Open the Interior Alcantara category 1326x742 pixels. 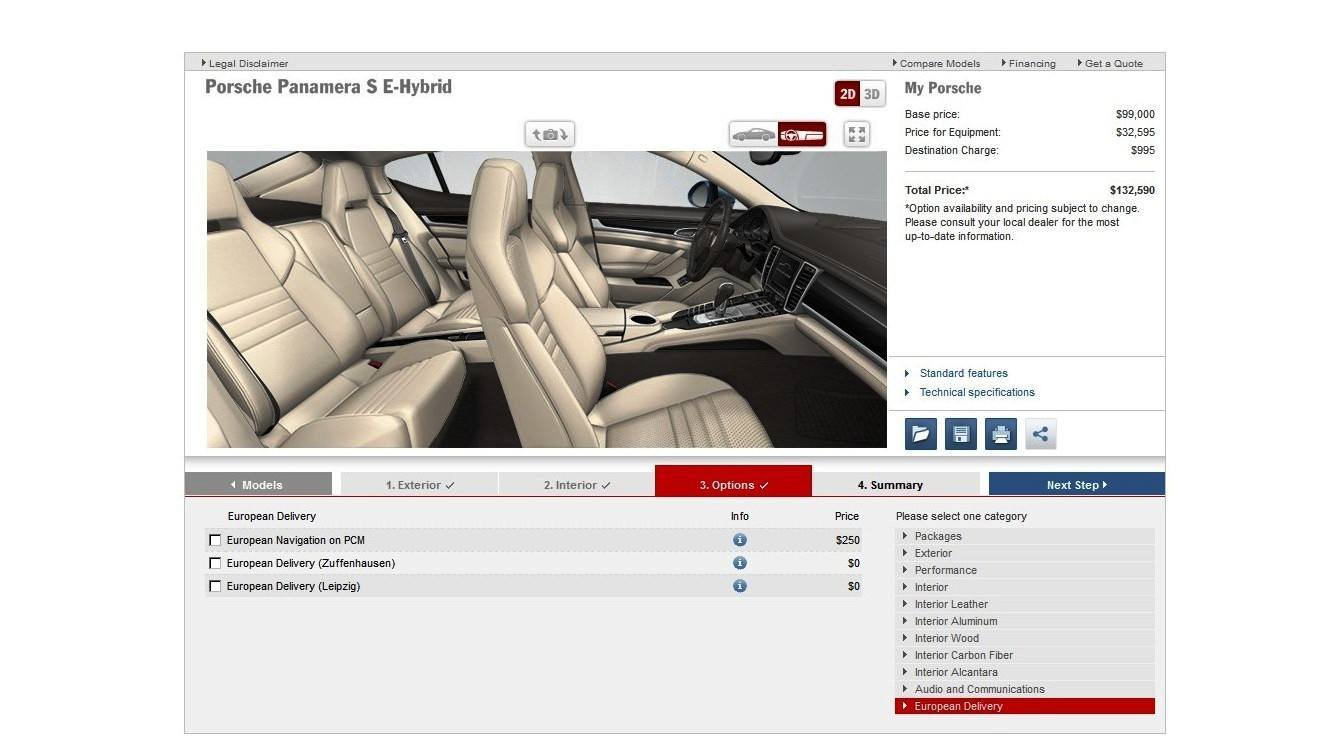pos(1025,672)
